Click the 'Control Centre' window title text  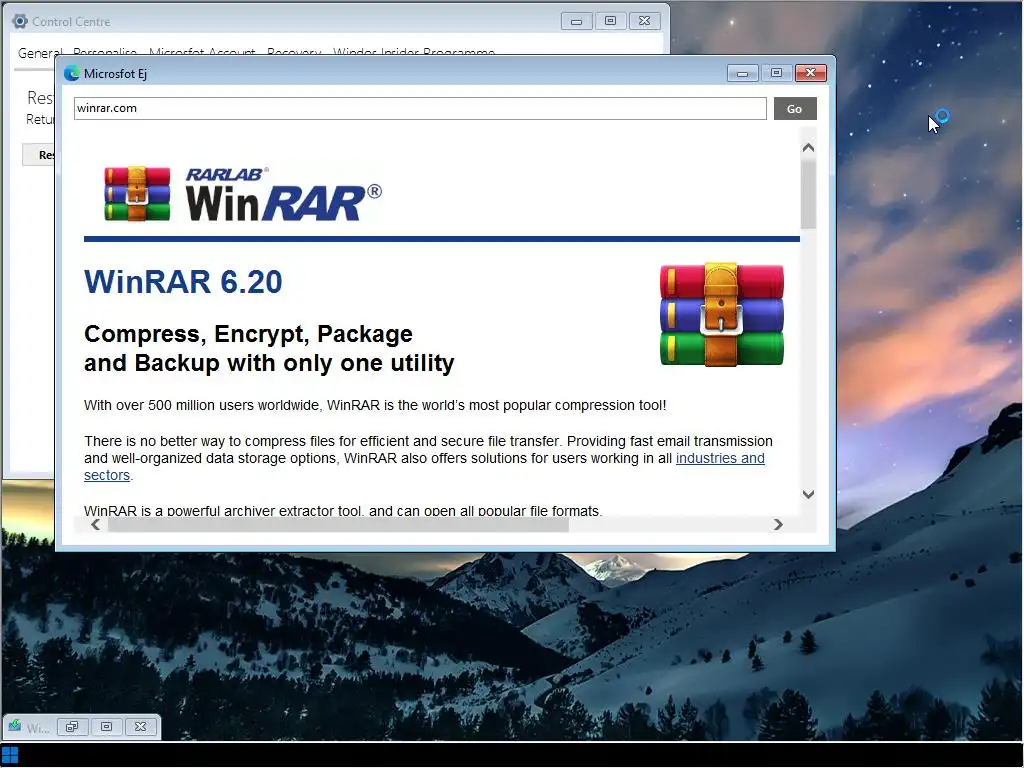[x=71, y=22]
